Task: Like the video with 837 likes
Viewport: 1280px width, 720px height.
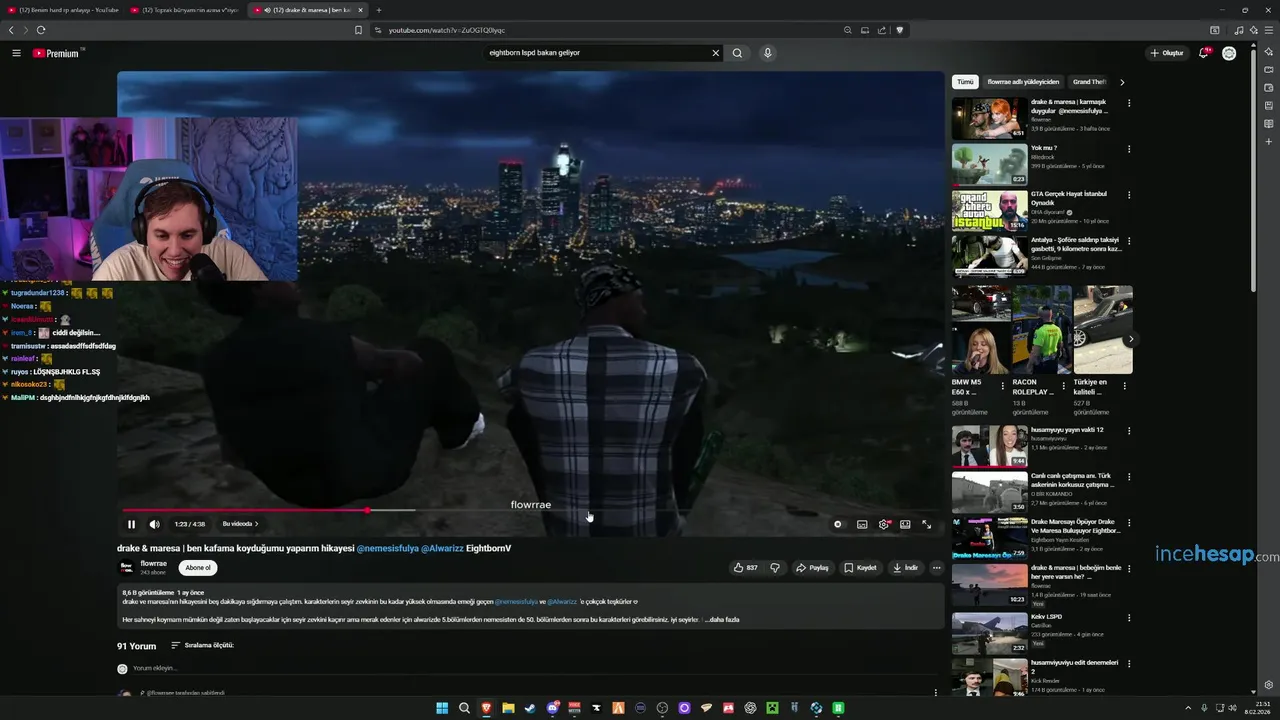Action: point(745,567)
